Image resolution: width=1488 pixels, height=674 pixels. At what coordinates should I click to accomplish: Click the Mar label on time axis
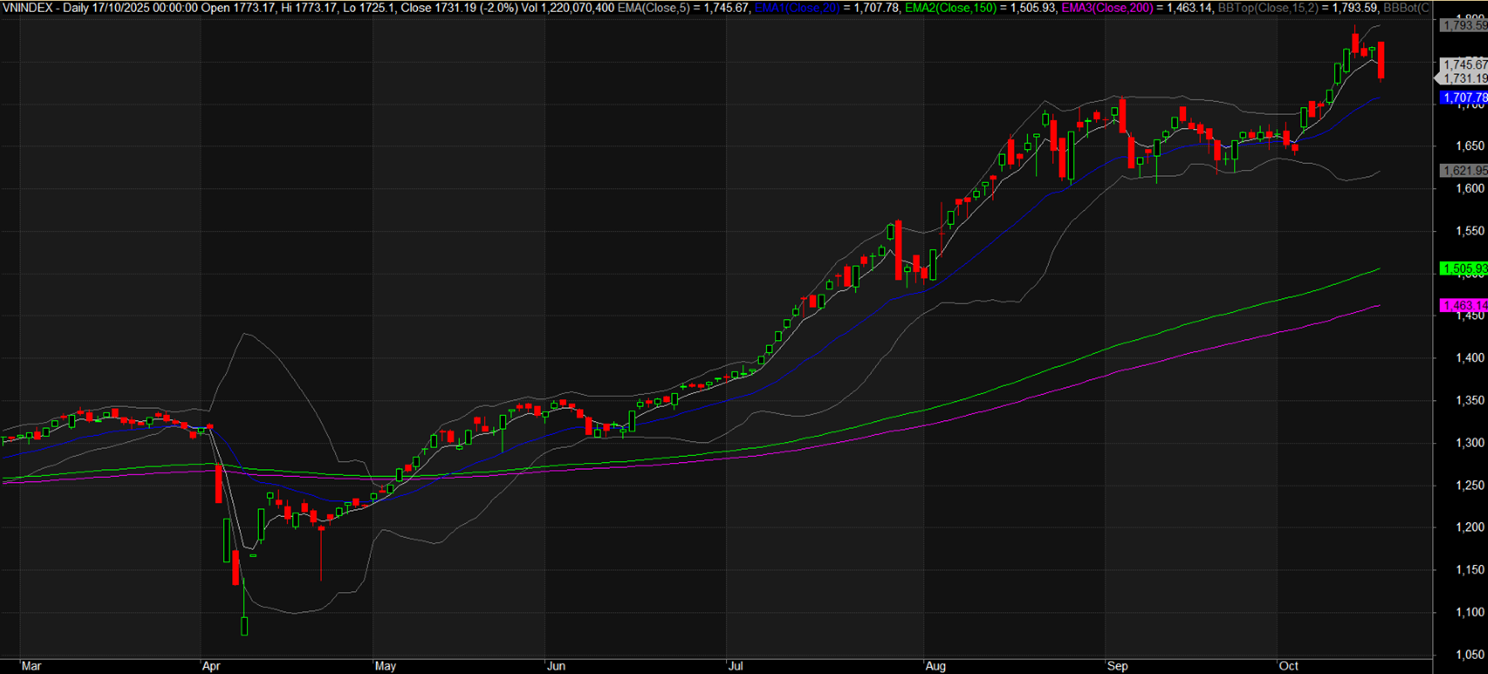31,664
